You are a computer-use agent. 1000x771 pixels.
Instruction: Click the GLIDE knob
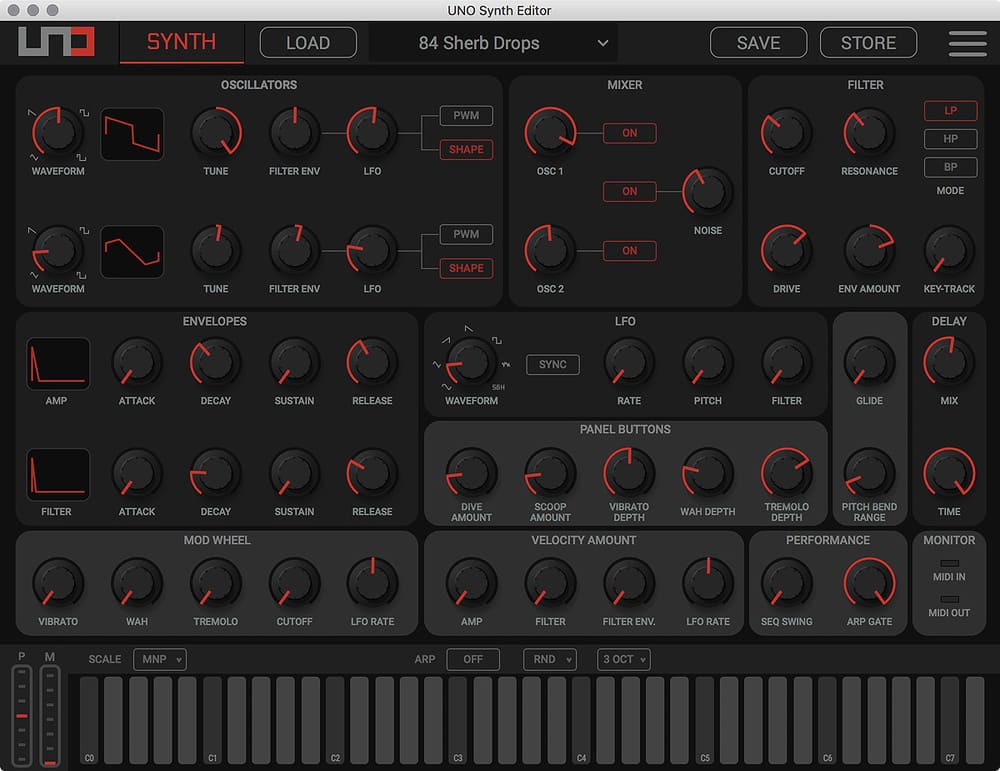(869, 362)
